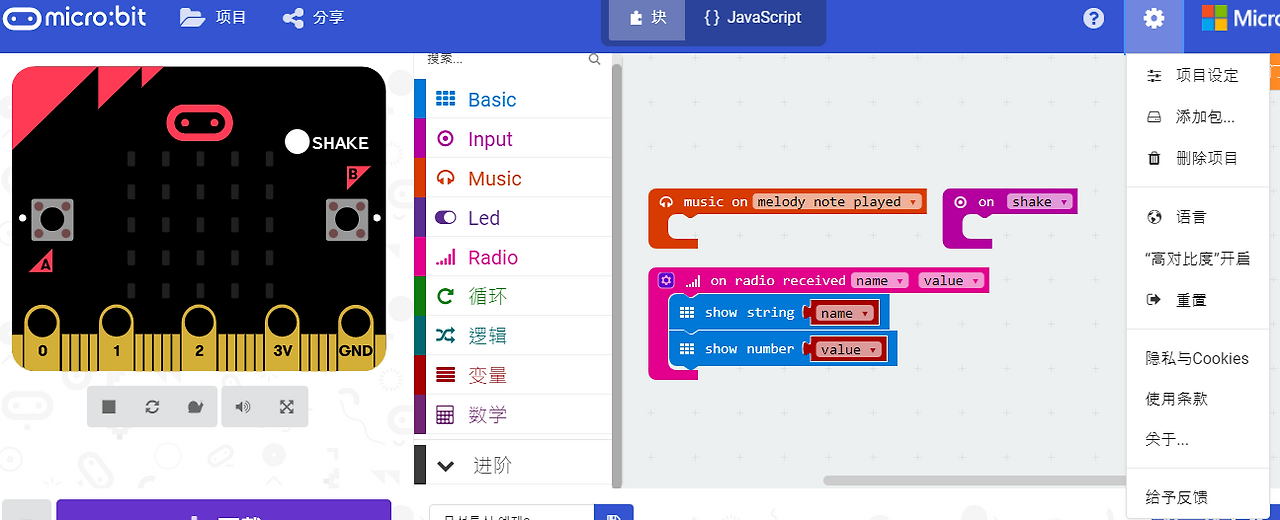Click the 关于... about entry
This screenshot has height=520, width=1280.
(x=1197, y=439)
